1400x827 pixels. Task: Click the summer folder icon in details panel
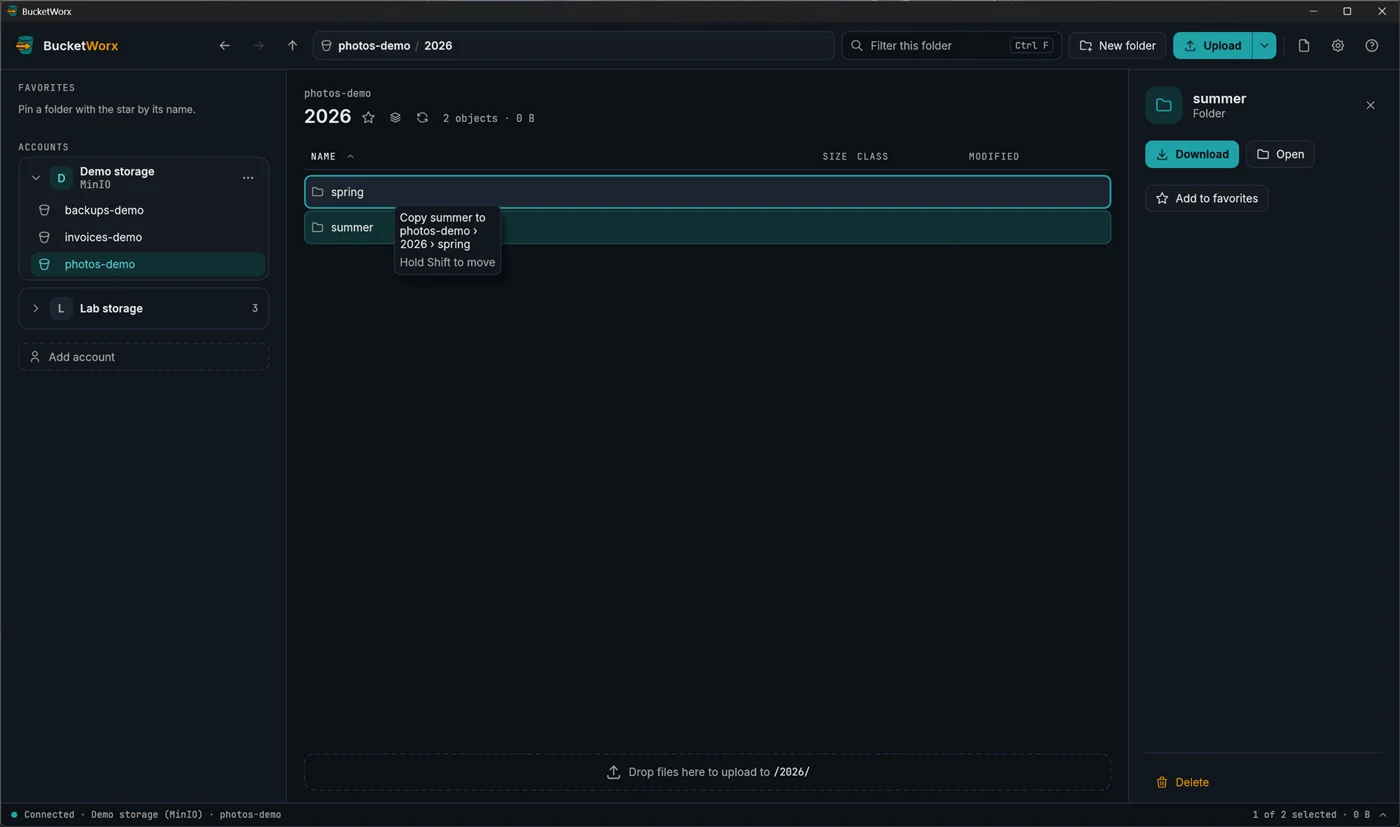(x=1164, y=105)
